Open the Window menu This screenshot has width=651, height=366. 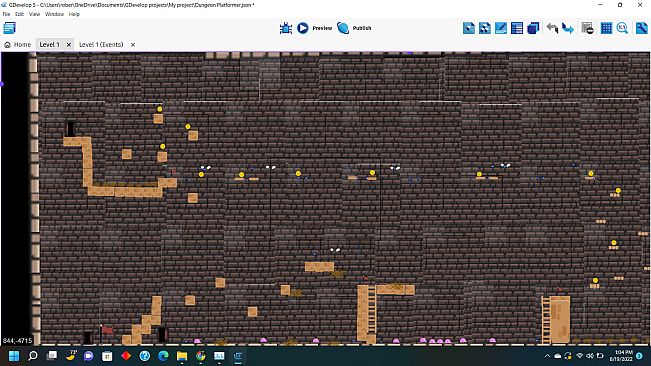54,14
